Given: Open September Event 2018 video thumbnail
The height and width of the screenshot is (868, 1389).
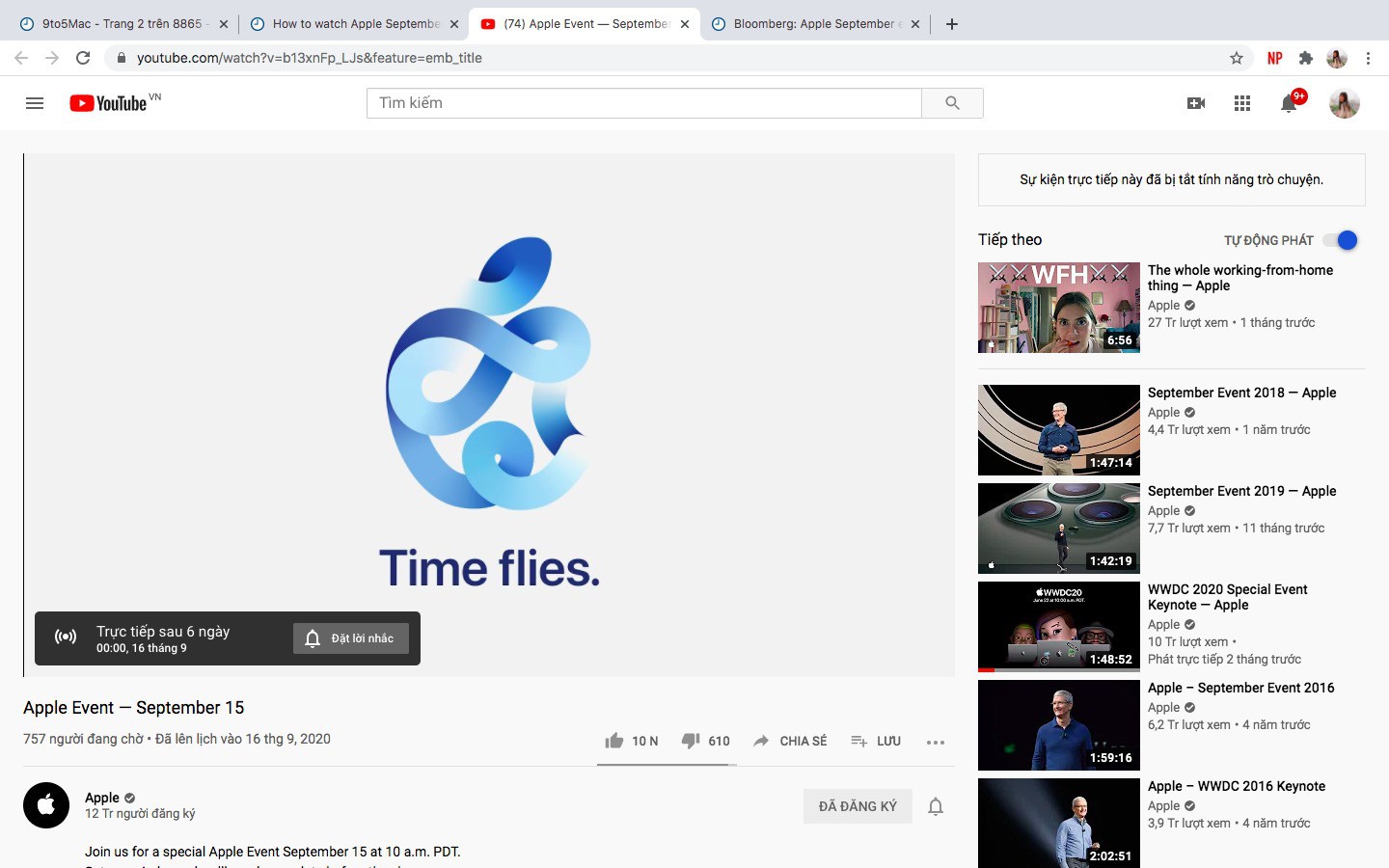Looking at the screenshot, I should coord(1058,430).
